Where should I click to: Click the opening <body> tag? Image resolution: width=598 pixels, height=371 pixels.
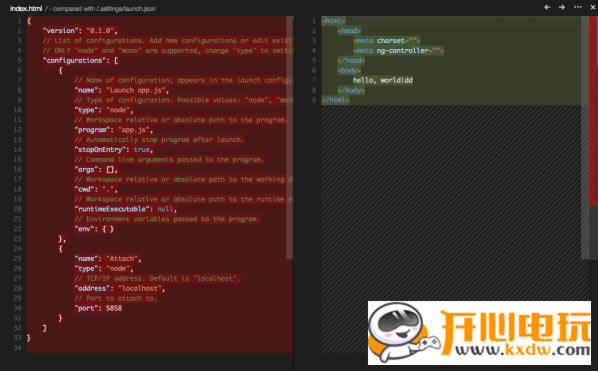(349, 70)
